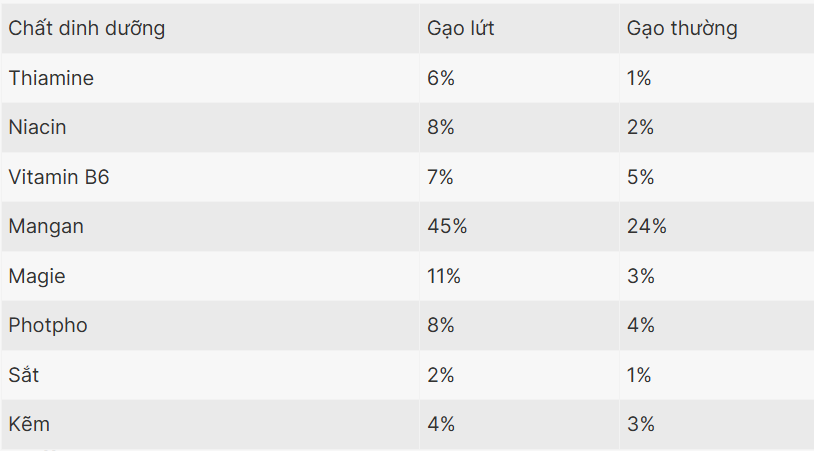Viewport: 814px width, 451px height.
Task: Click the 45% Mangan value for Gạo lứt
Action: coord(447,227)
